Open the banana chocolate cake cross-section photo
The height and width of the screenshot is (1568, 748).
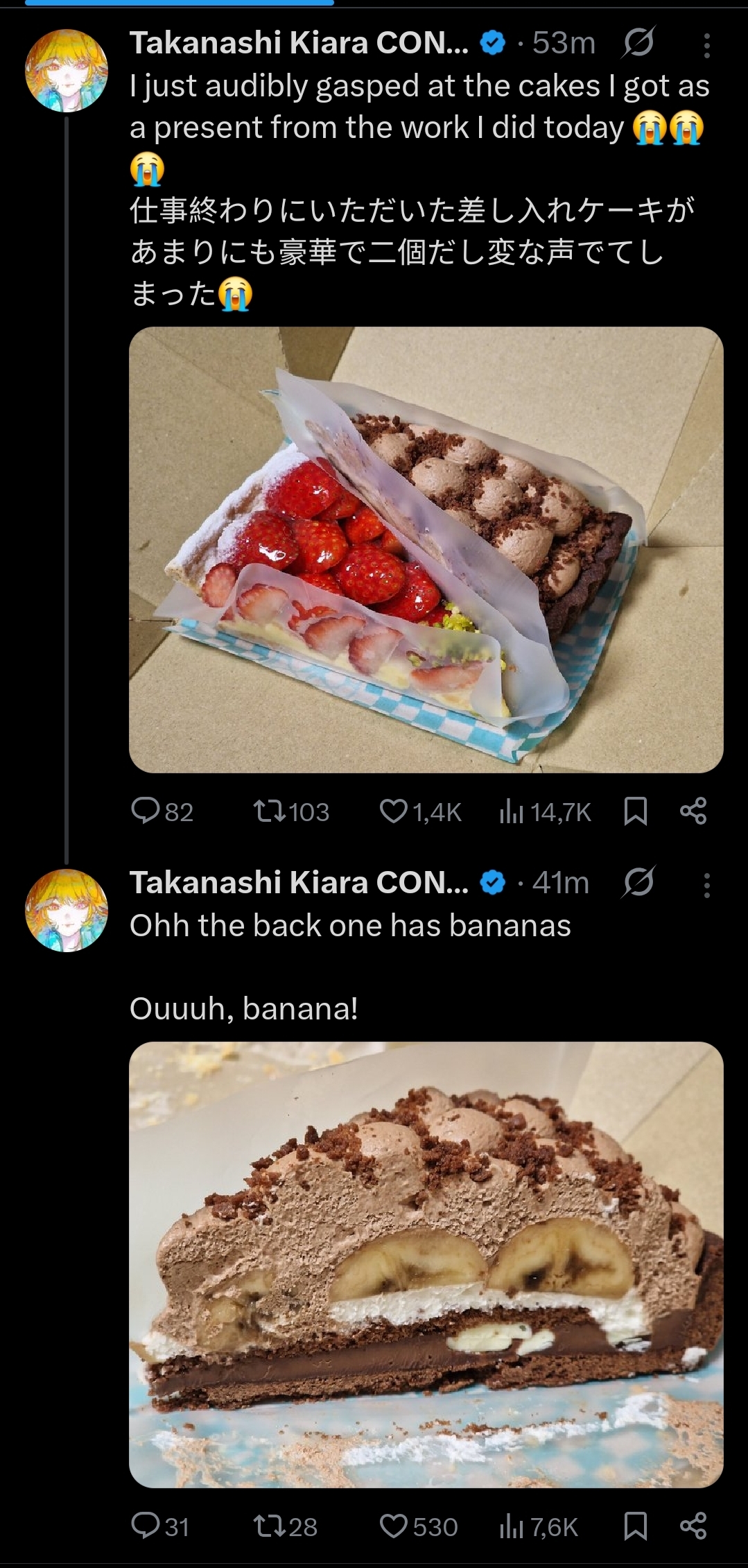pos(426,1264)
